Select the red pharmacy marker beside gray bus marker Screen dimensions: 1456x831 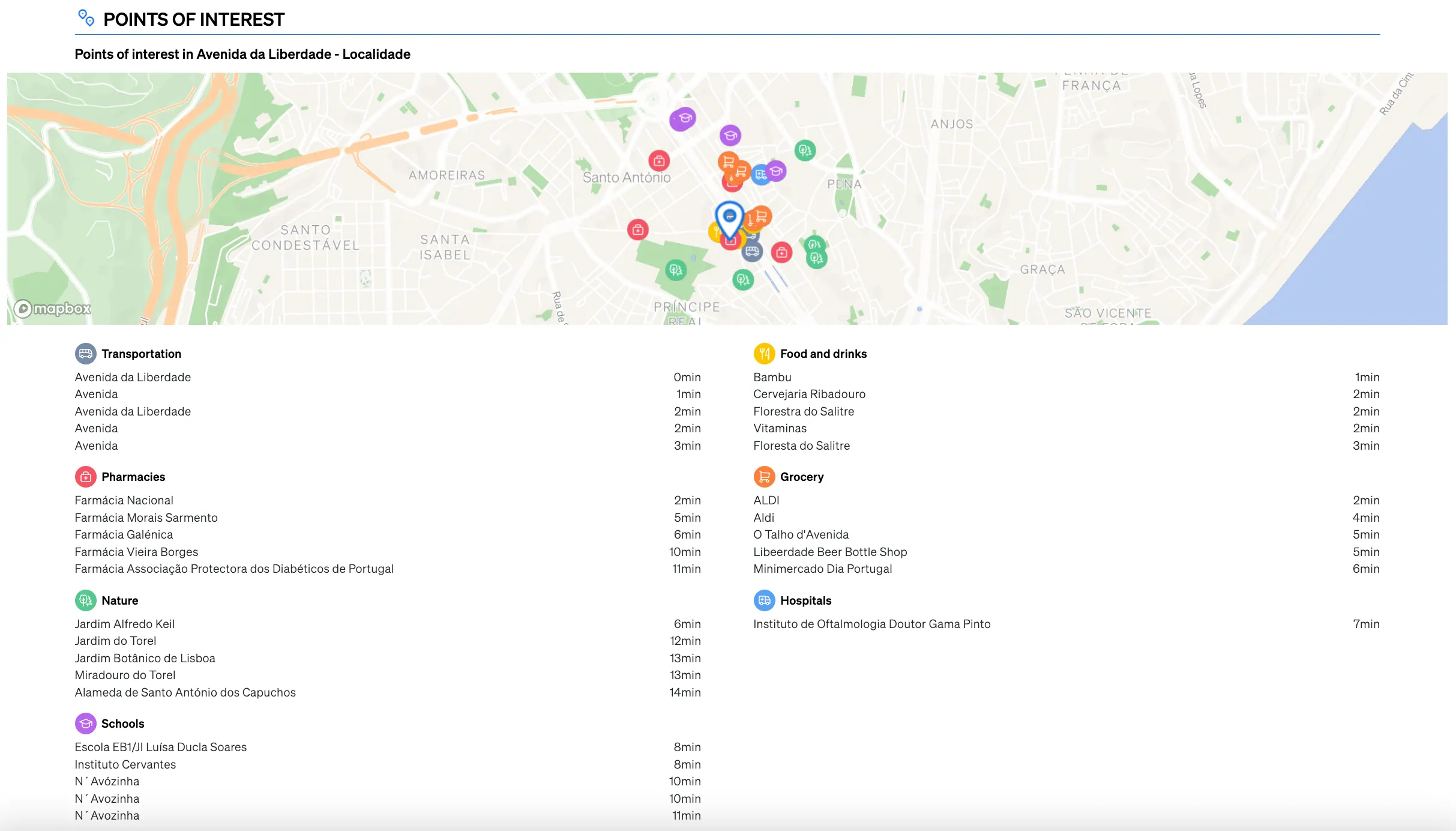(781, 253)
